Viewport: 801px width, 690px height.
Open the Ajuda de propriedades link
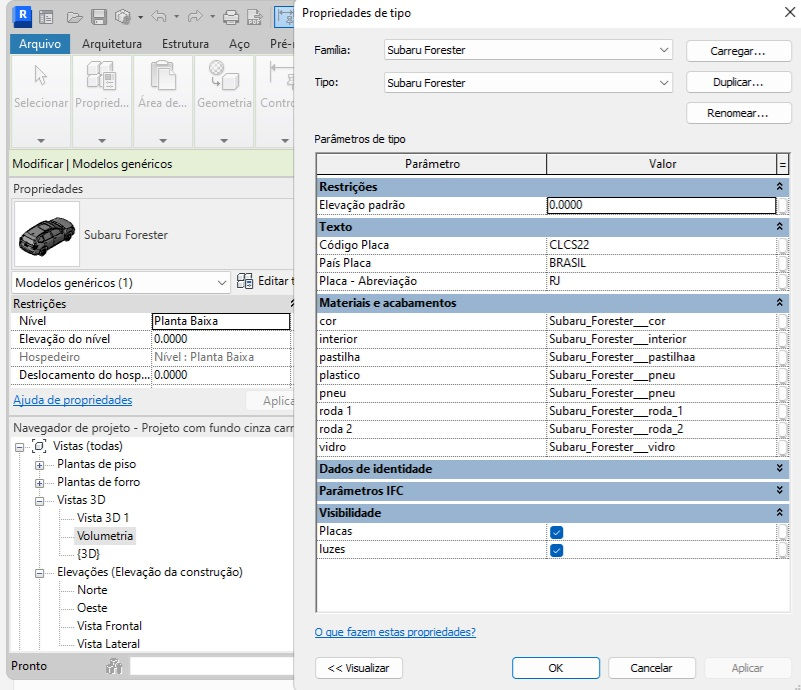click(x=73, y=400)
